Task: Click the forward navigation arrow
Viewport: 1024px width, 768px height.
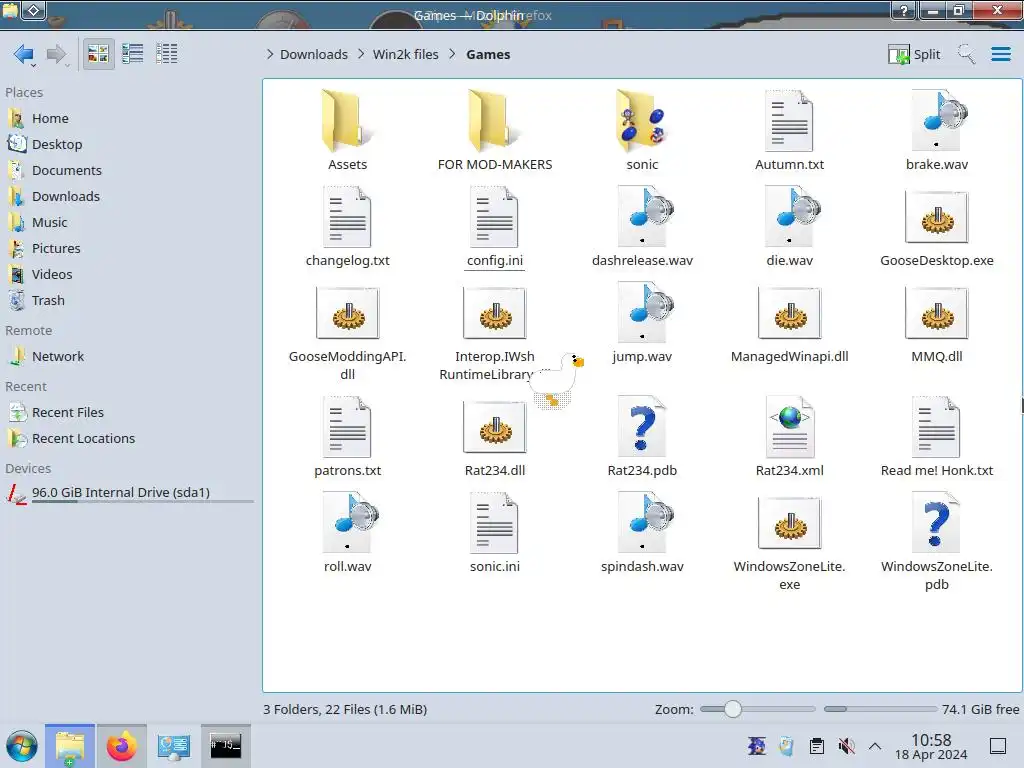Action: tap(57, 54)
